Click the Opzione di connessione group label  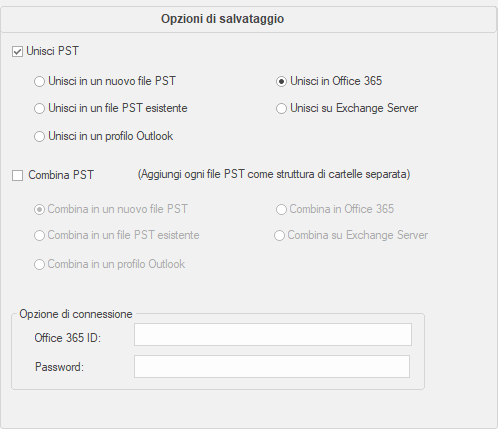coord(76,314)
